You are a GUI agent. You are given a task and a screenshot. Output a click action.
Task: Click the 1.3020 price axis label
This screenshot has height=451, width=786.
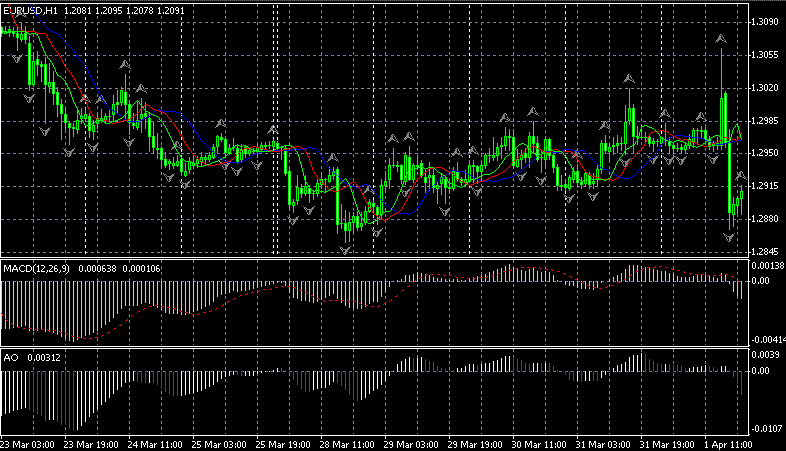765,88
